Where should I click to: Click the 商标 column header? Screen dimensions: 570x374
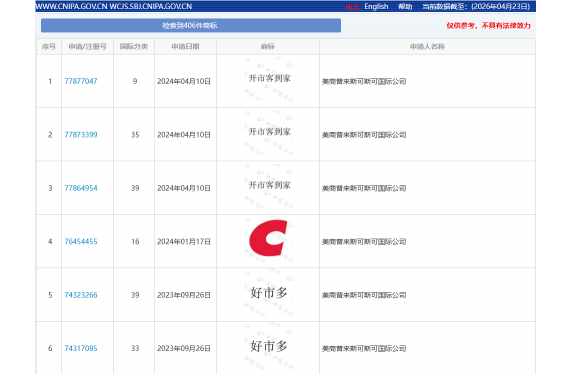click(268, 47)
